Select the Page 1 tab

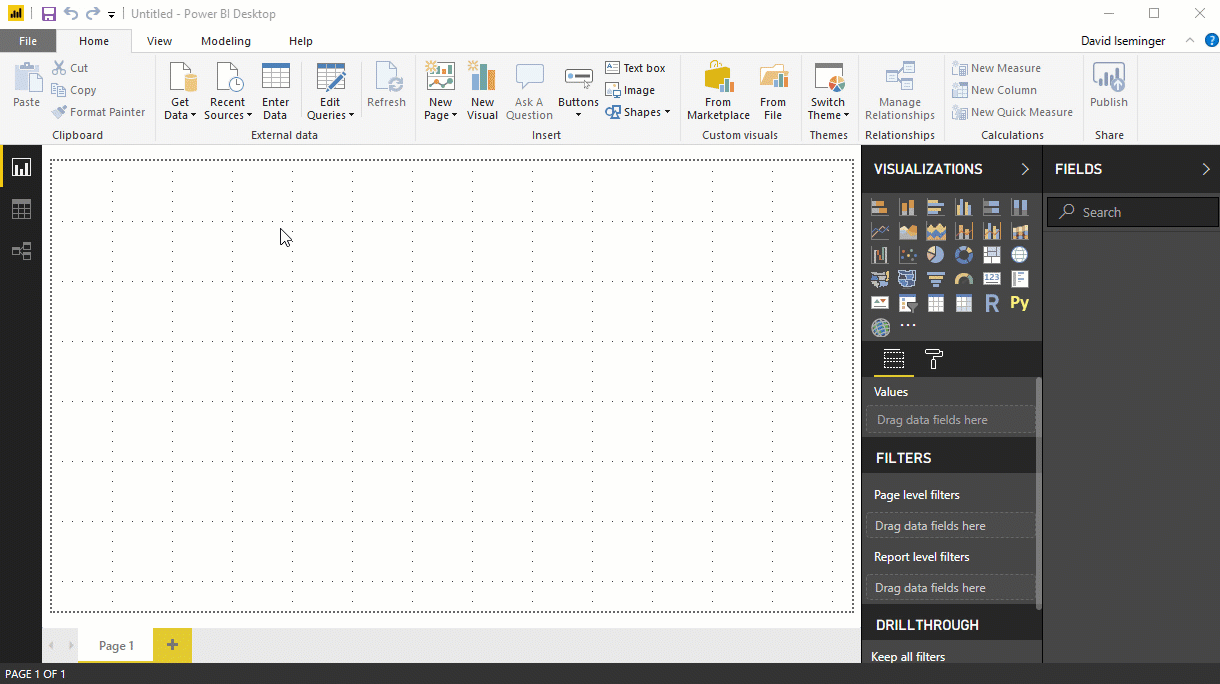coord(116,645)
